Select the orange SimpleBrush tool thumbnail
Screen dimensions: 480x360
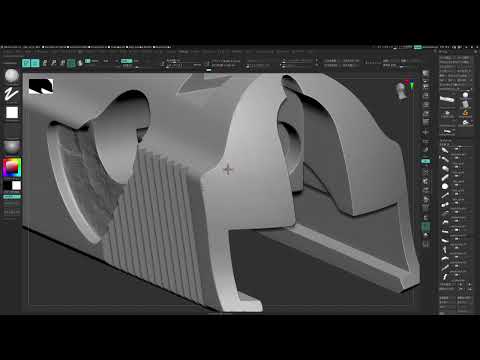466,114
